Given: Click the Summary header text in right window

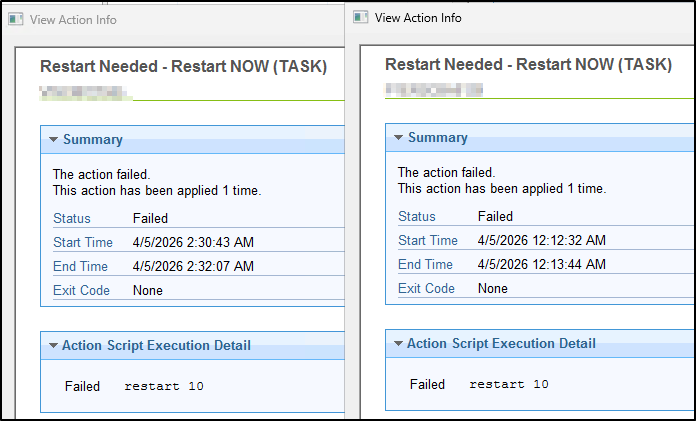Looking at the screenshot, I should point(438,138).
